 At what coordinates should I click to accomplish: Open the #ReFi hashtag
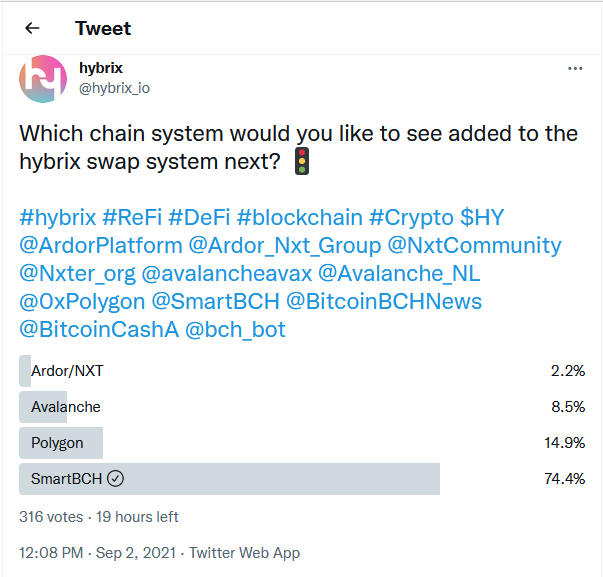pos(132,218)
